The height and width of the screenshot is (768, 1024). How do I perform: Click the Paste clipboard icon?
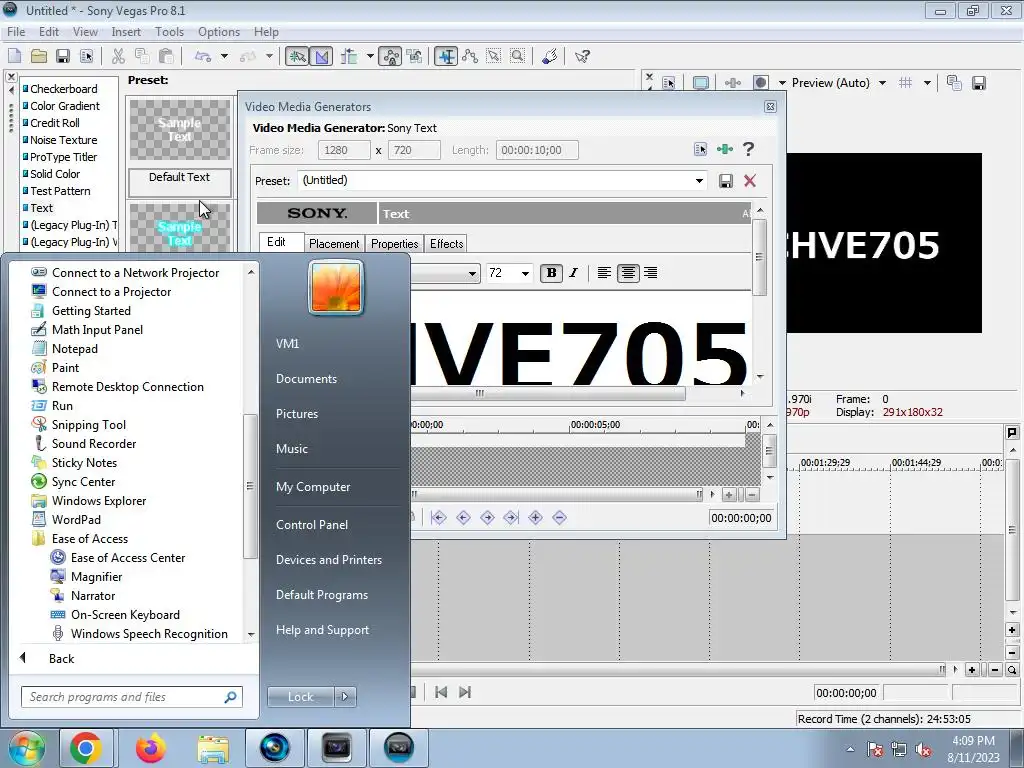click(167, 56)
